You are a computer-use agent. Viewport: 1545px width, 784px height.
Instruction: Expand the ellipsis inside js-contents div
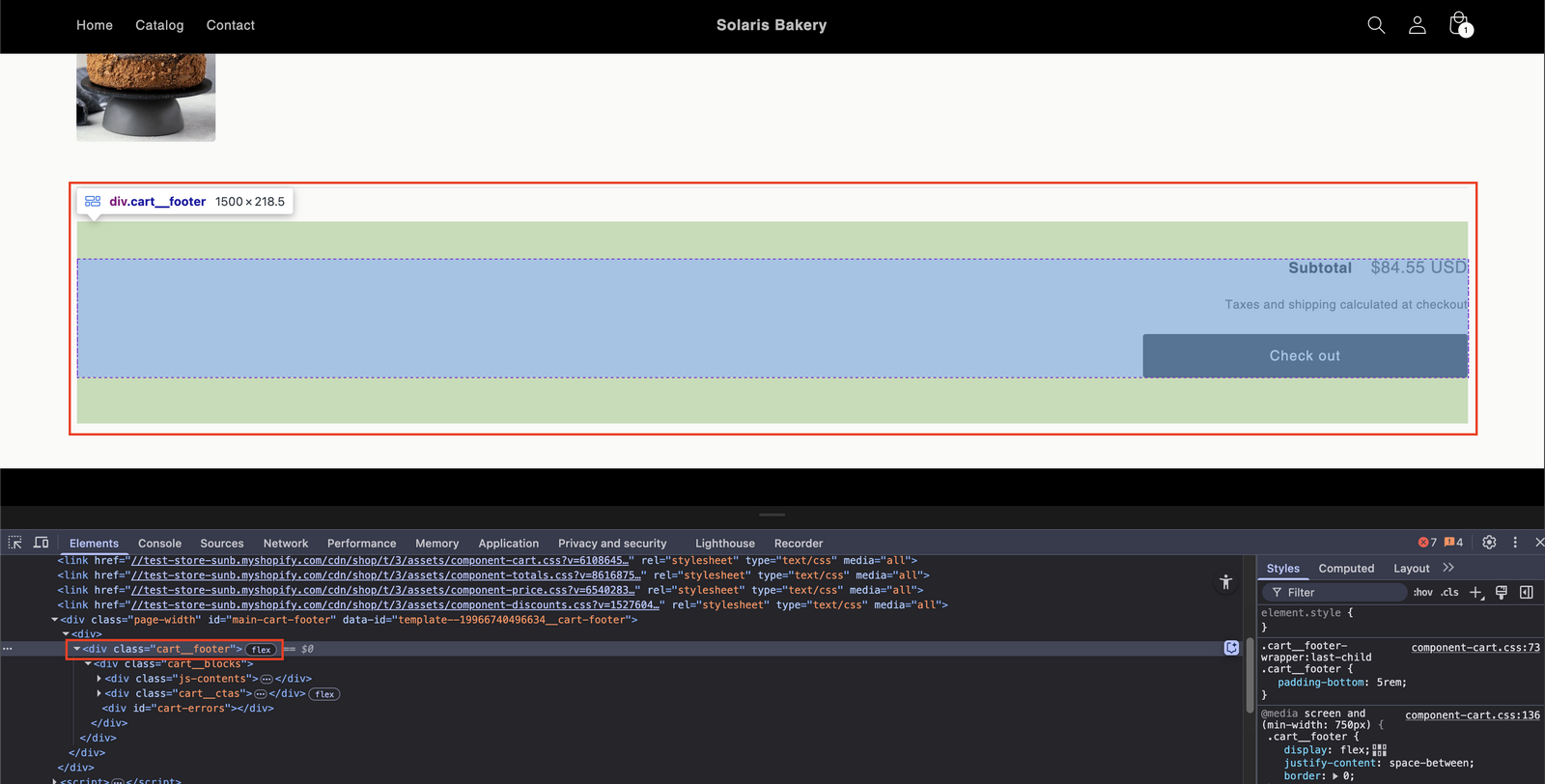(x=267, y=679)
